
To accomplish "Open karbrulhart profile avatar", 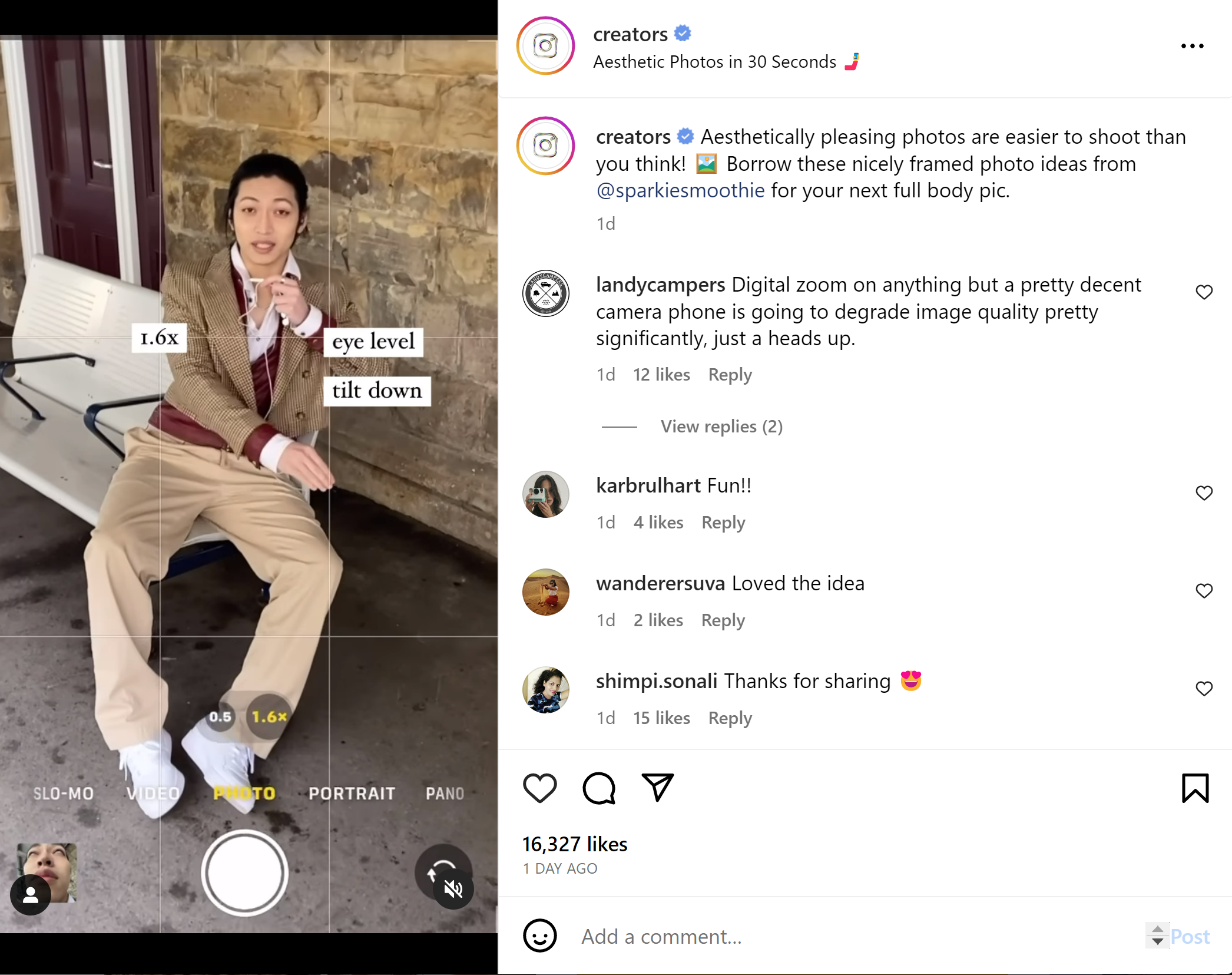I will point(545,494).
